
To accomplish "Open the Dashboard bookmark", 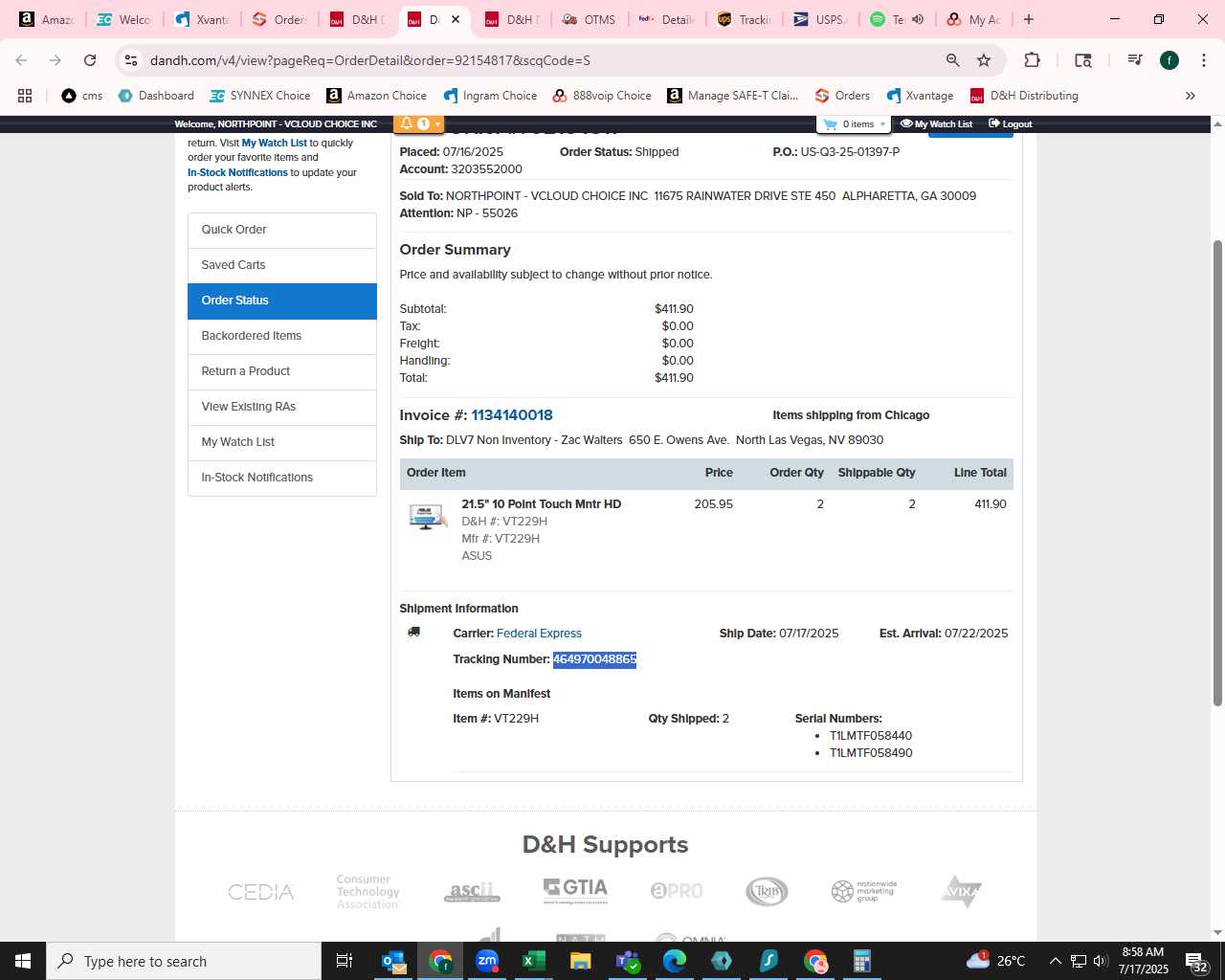I will click(x=156, y=96).
